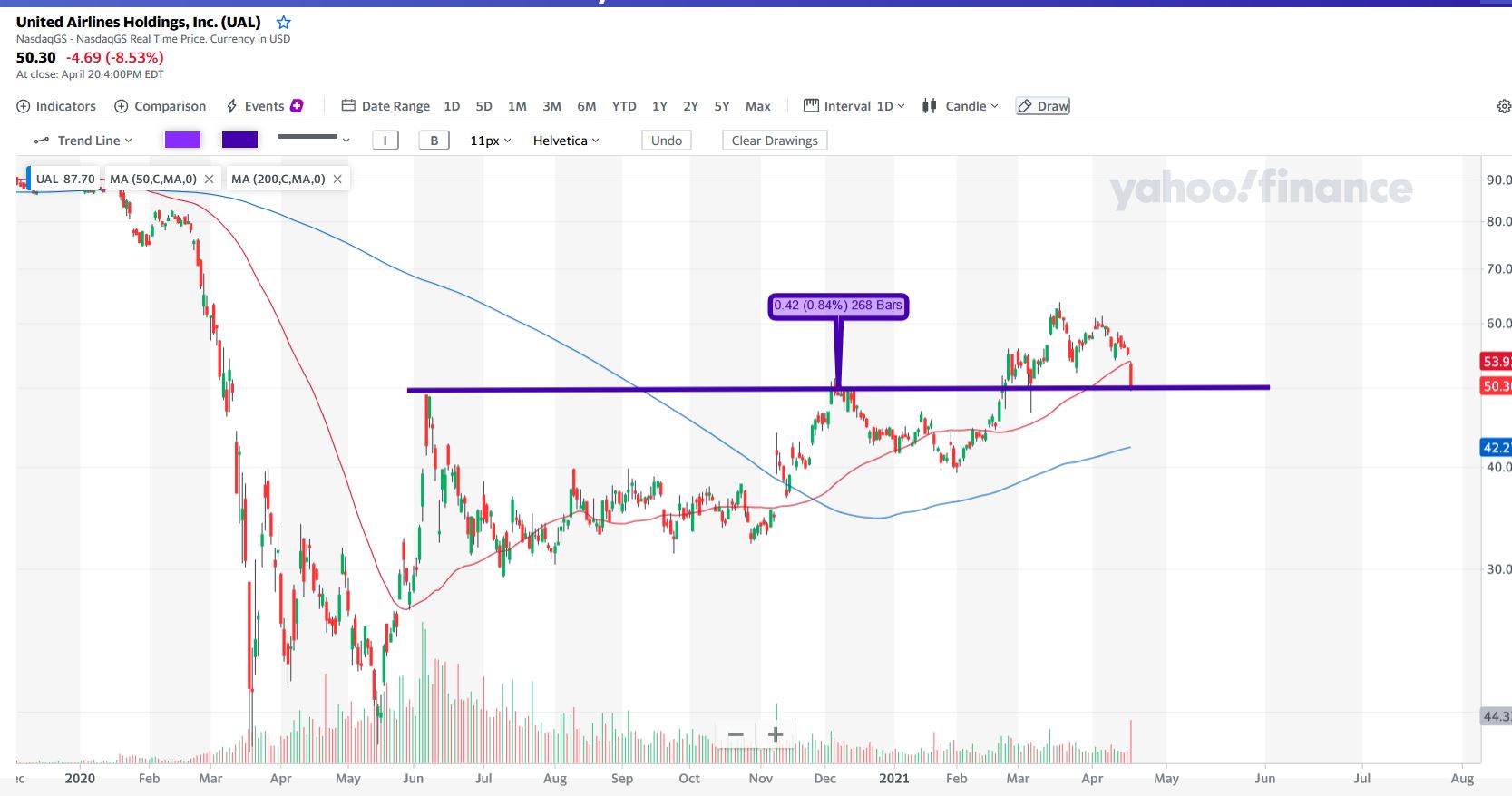Click the United Airlines Holdings title

(x=139, y=22)
